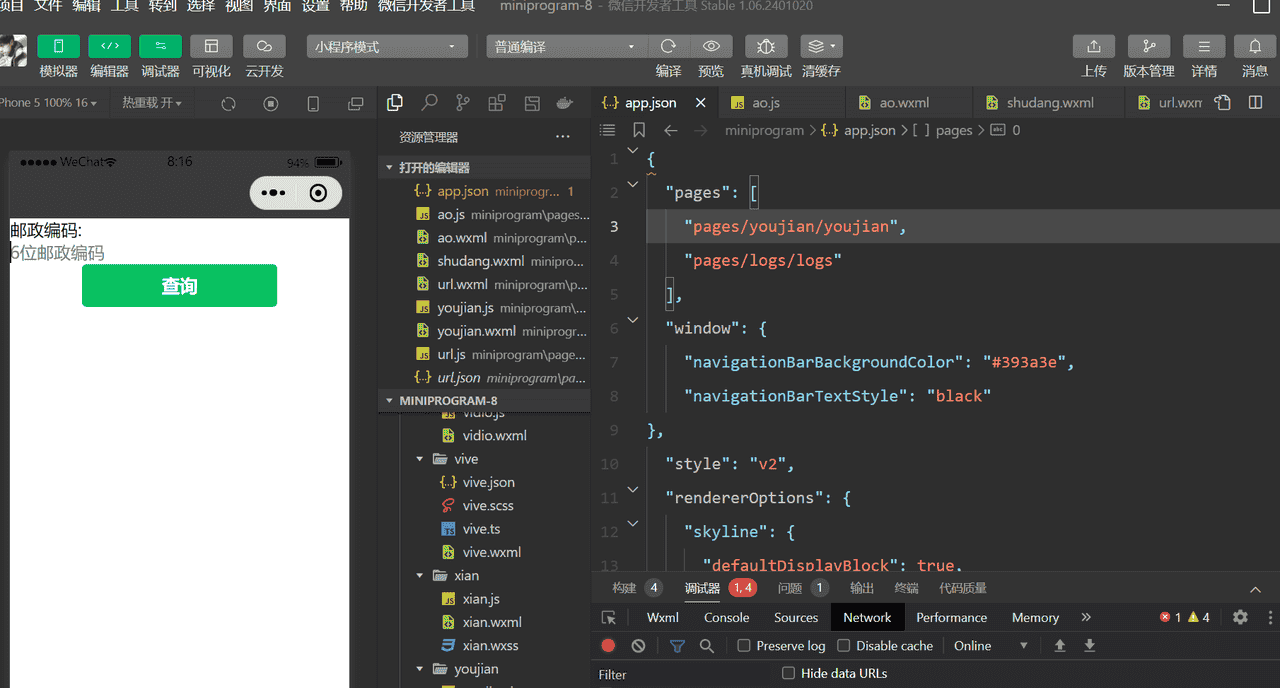Click the 设置 menu
Viewport: 1280px width, 688px height.
click(x=316, y=6)
